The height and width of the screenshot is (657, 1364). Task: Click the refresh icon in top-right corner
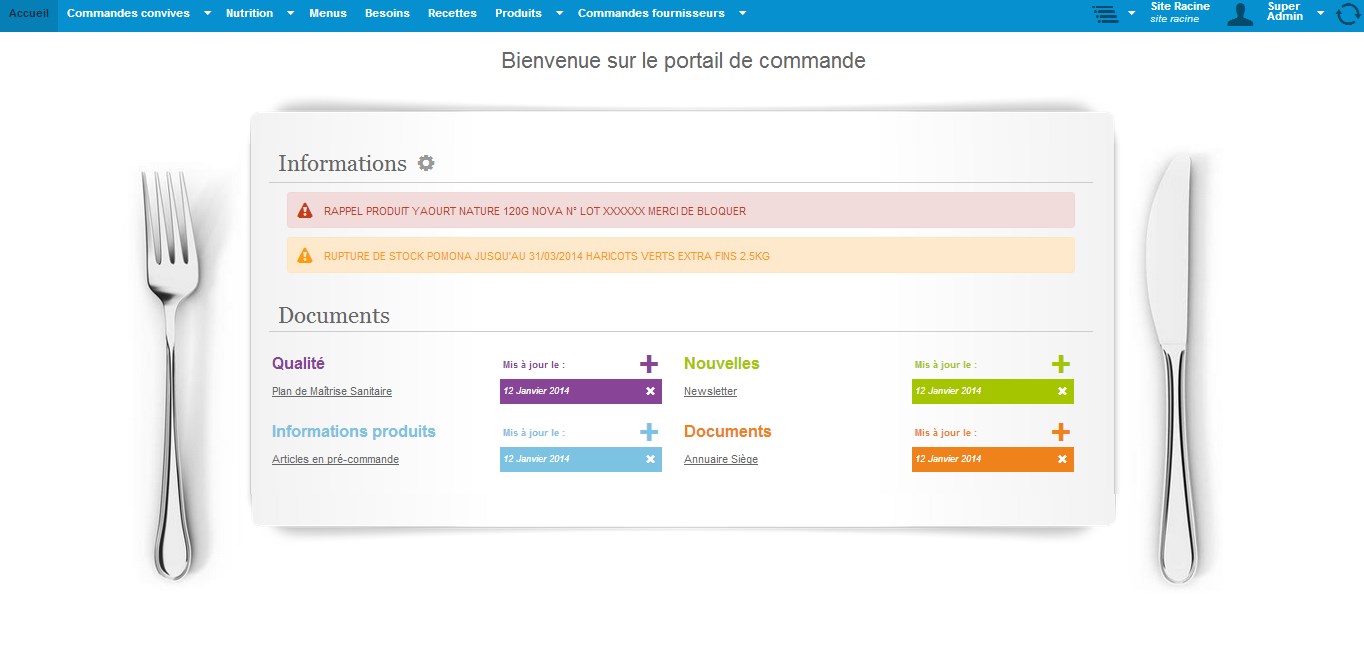tap(1348, 14)
